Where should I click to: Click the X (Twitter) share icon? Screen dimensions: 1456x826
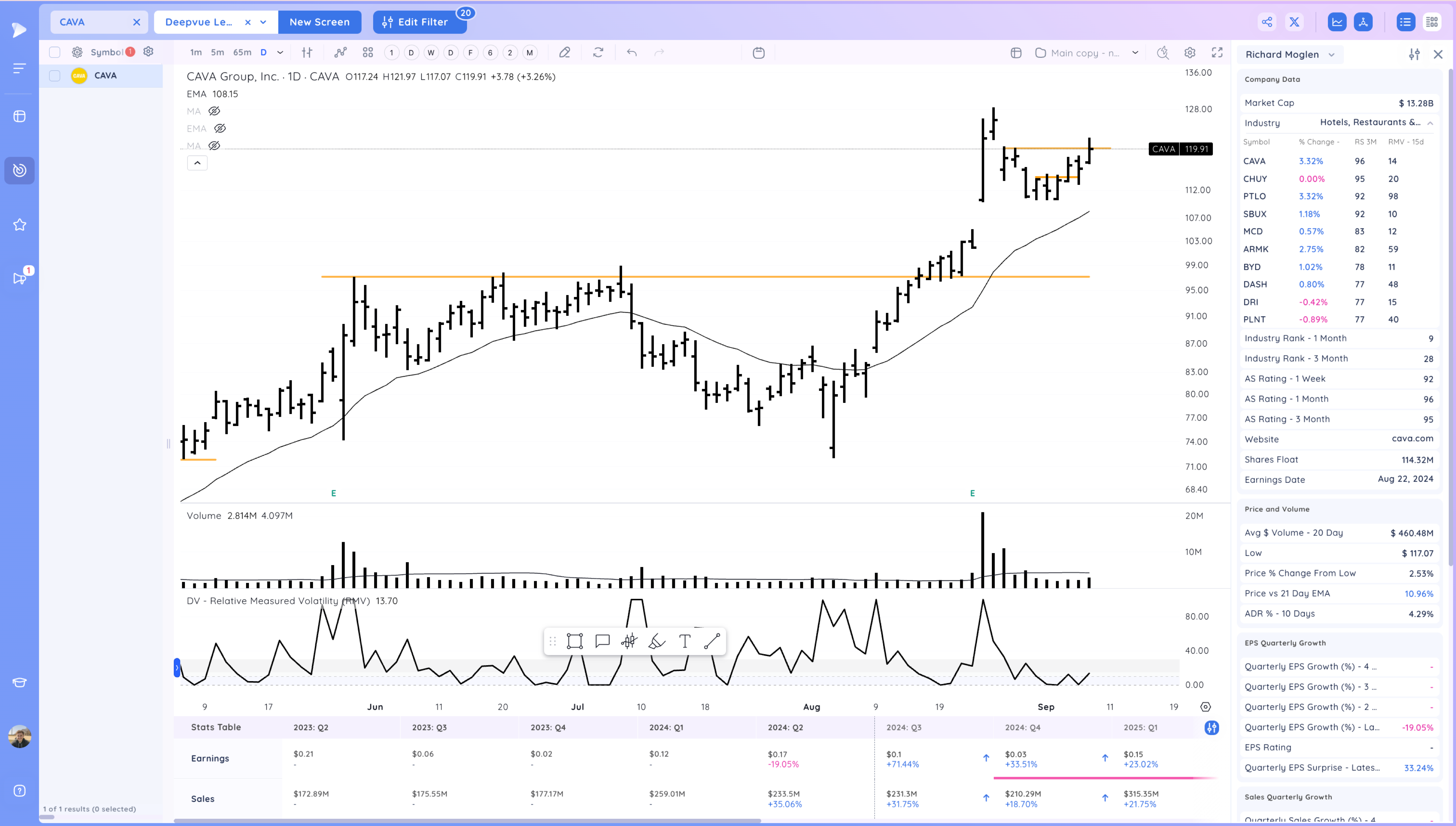[x=1294, y=22]
